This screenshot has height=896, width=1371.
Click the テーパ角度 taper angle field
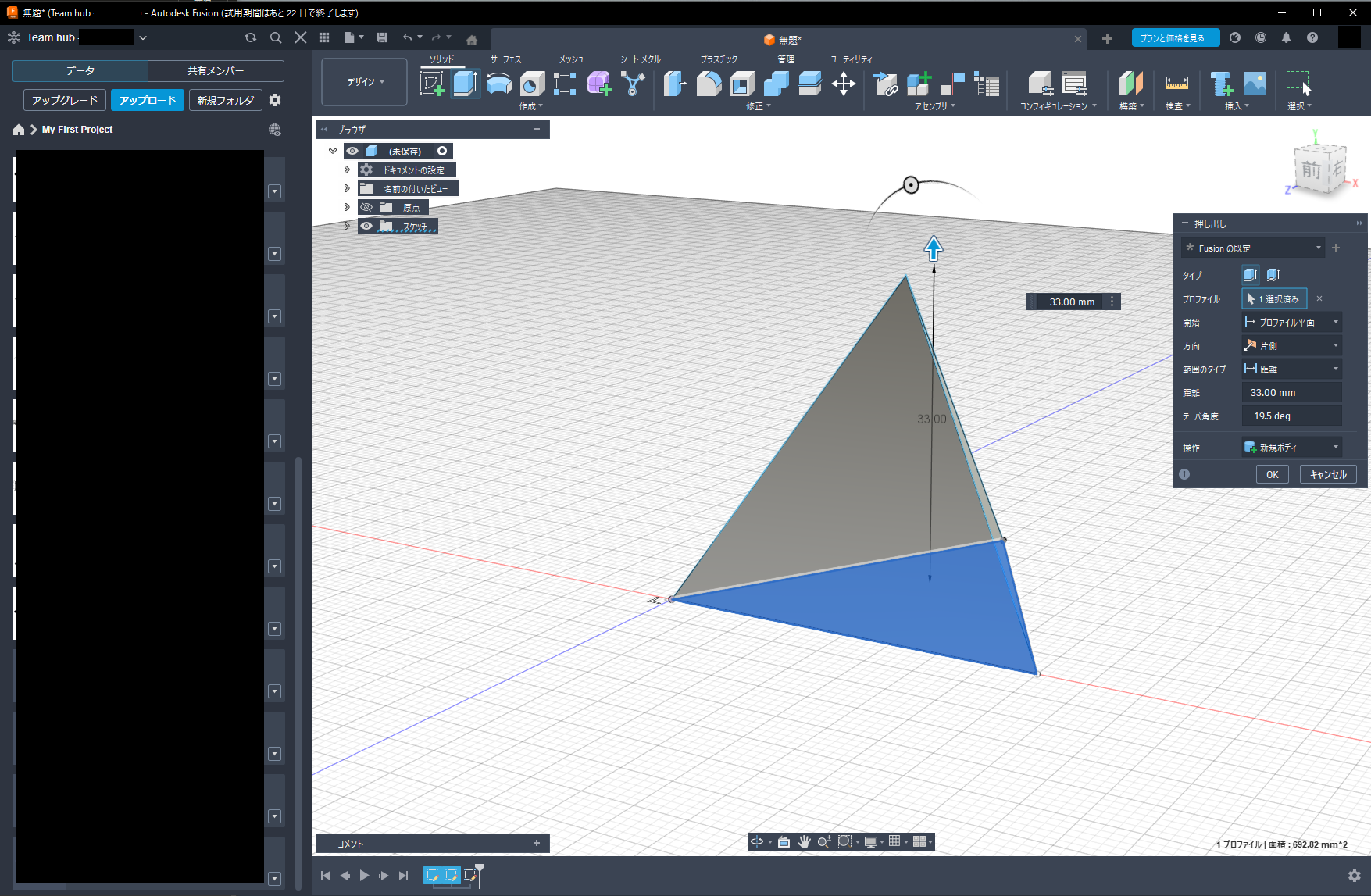(1291, 416)
